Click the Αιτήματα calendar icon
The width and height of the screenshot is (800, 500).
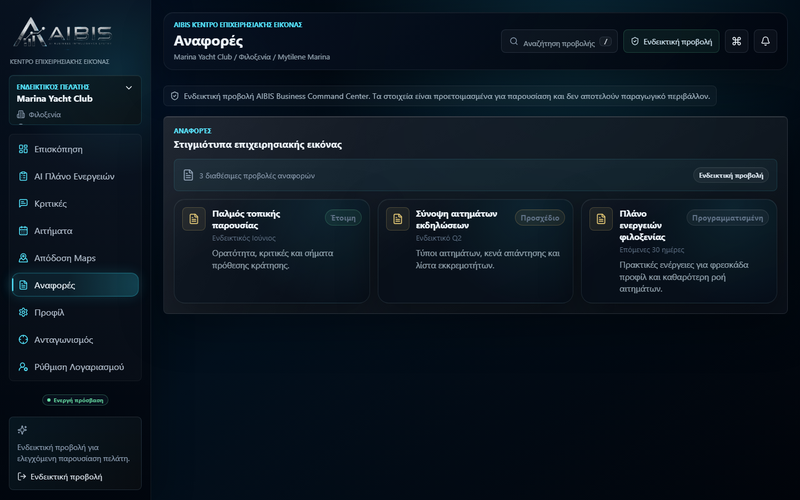[23, 231]
